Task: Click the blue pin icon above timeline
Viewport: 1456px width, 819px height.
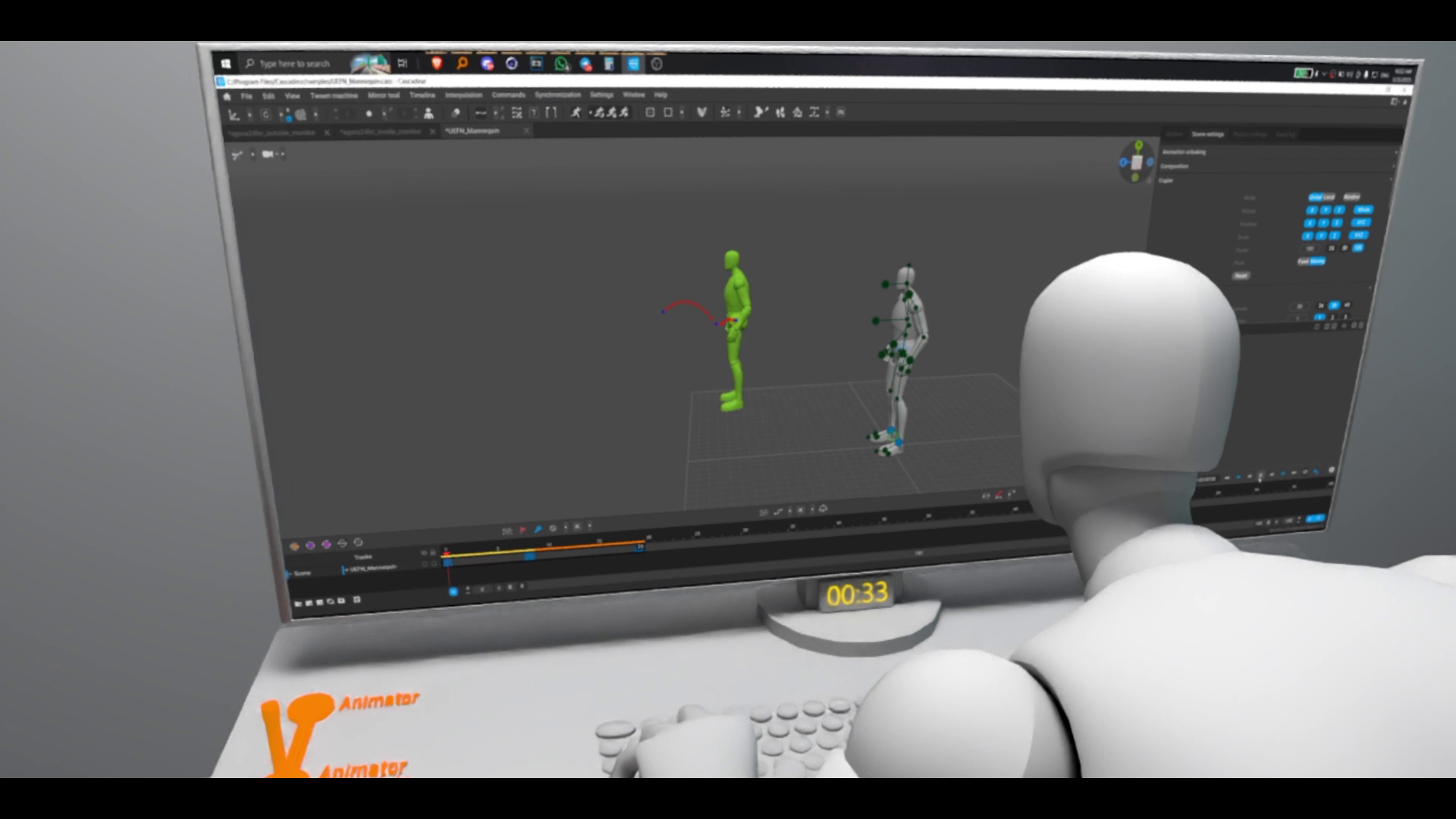Action: (538, 529)
